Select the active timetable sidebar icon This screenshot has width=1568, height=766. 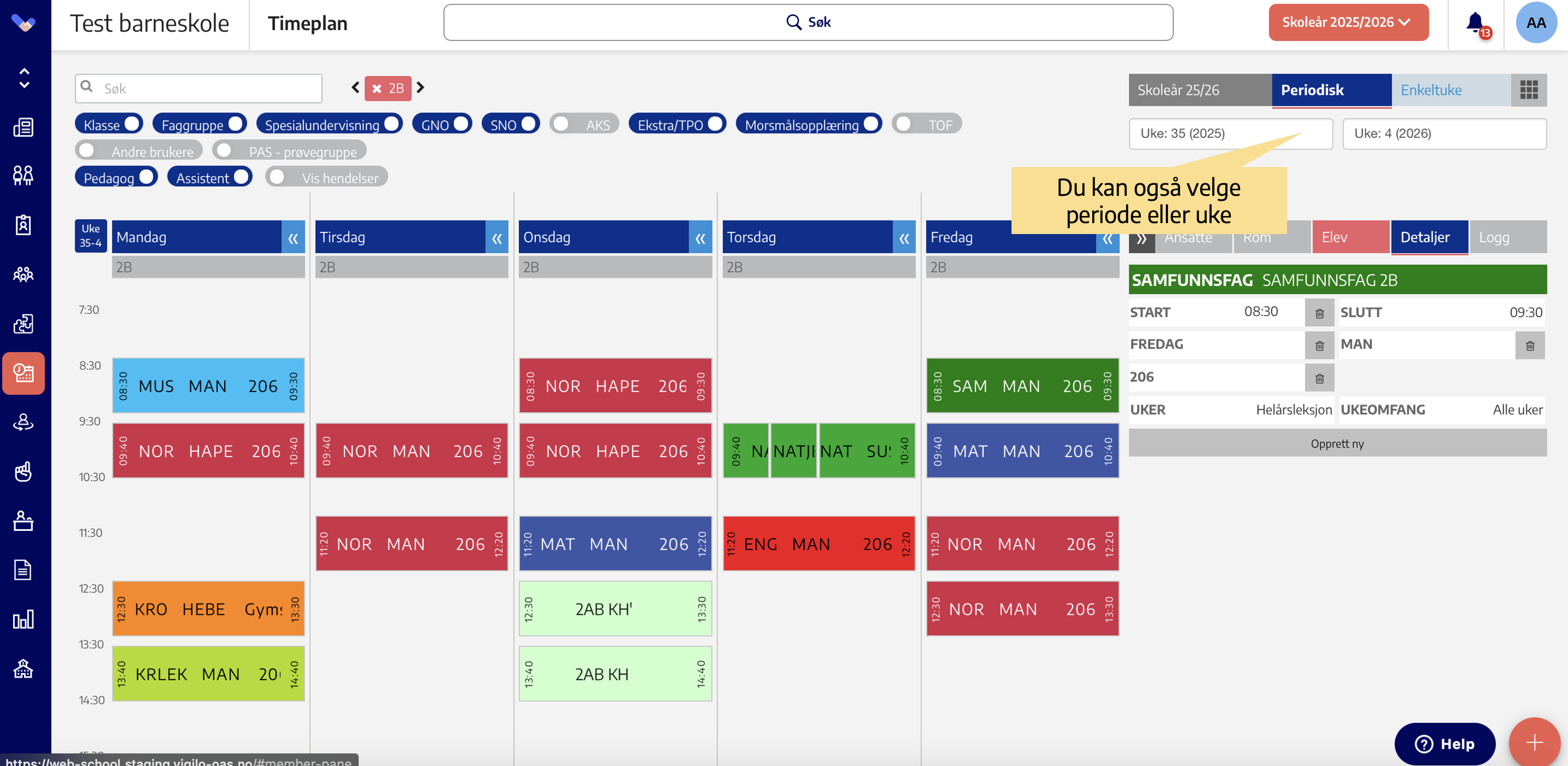point(23,373)
